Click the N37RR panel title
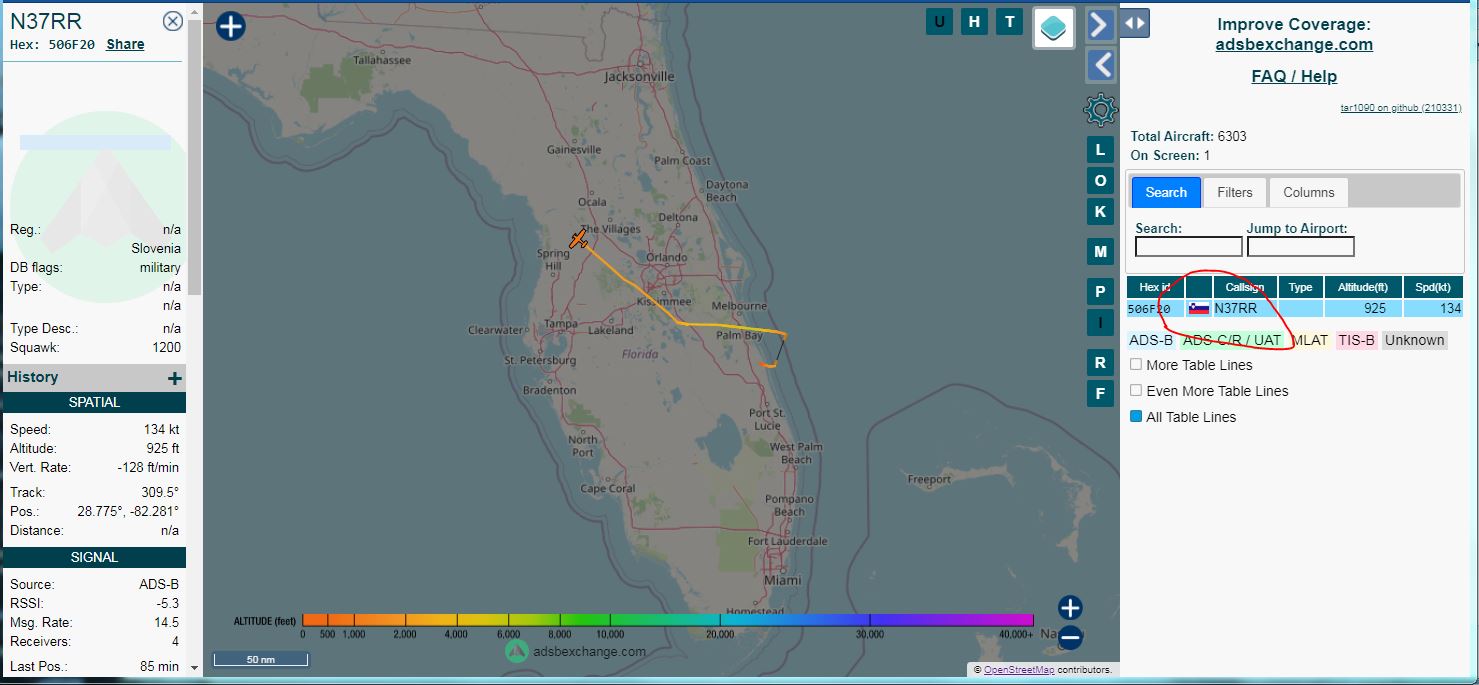The width and height of the screenshot is (1479, 685). tap(46, 22)
